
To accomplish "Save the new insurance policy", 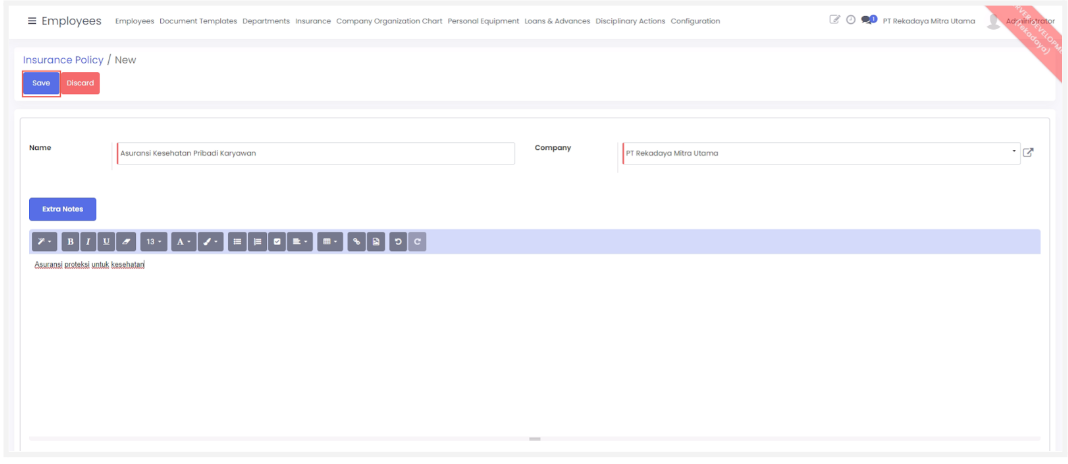I will point(41,83).
